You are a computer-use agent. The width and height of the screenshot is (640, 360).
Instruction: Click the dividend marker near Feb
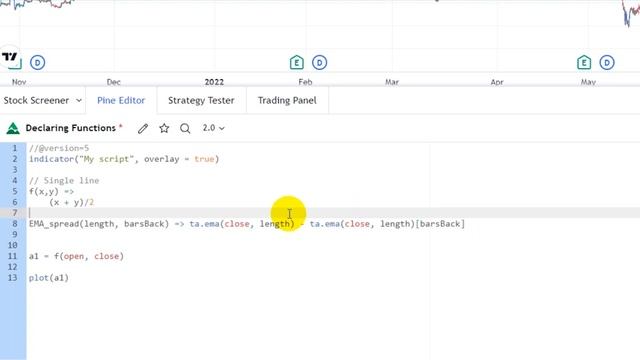pyautogui.click(x=320, y=63)
